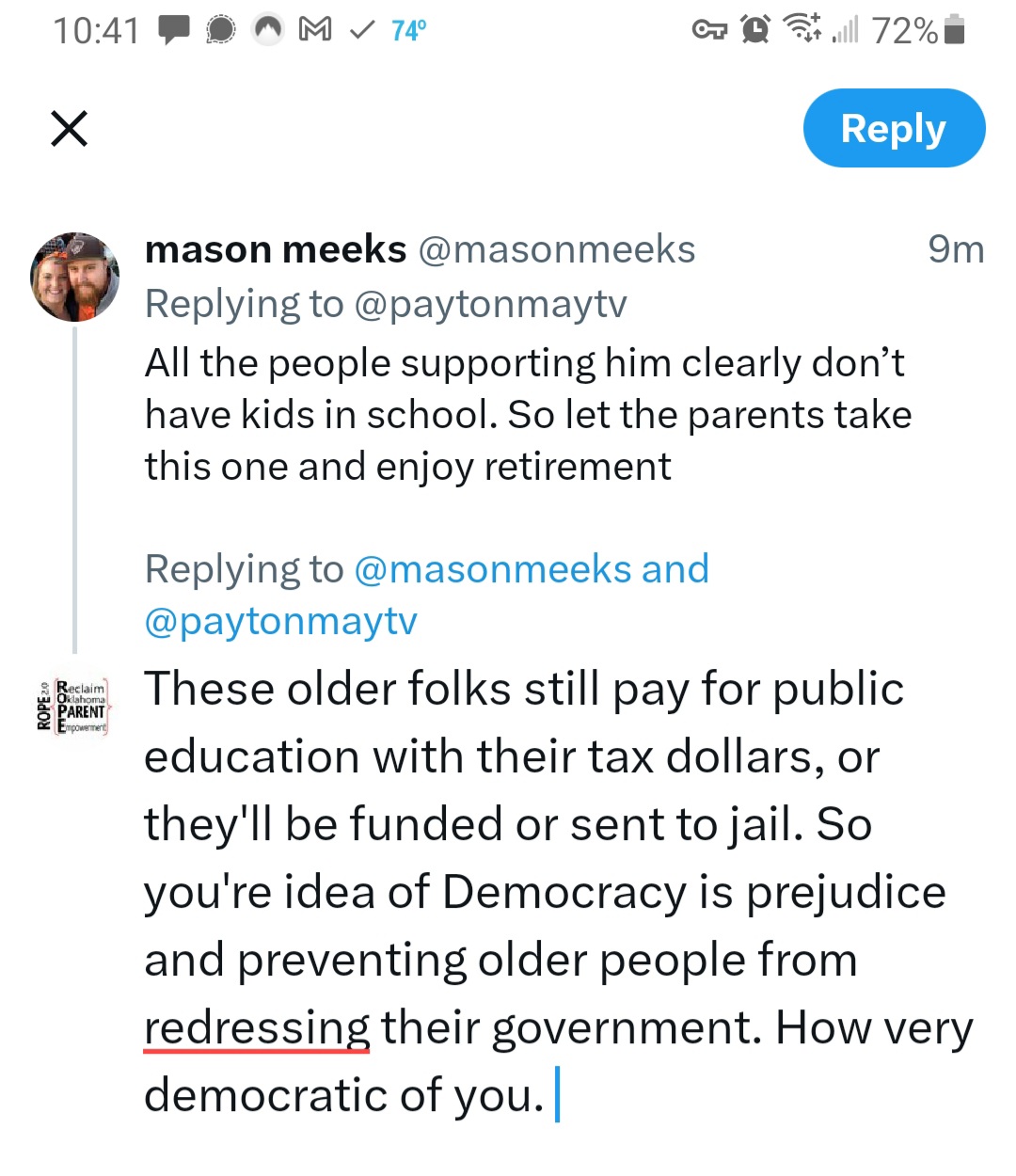The image size is (1016, 1176).
Task: Tap the blue "@masonmeeks and" recipients link
Action: pos(531,570)
